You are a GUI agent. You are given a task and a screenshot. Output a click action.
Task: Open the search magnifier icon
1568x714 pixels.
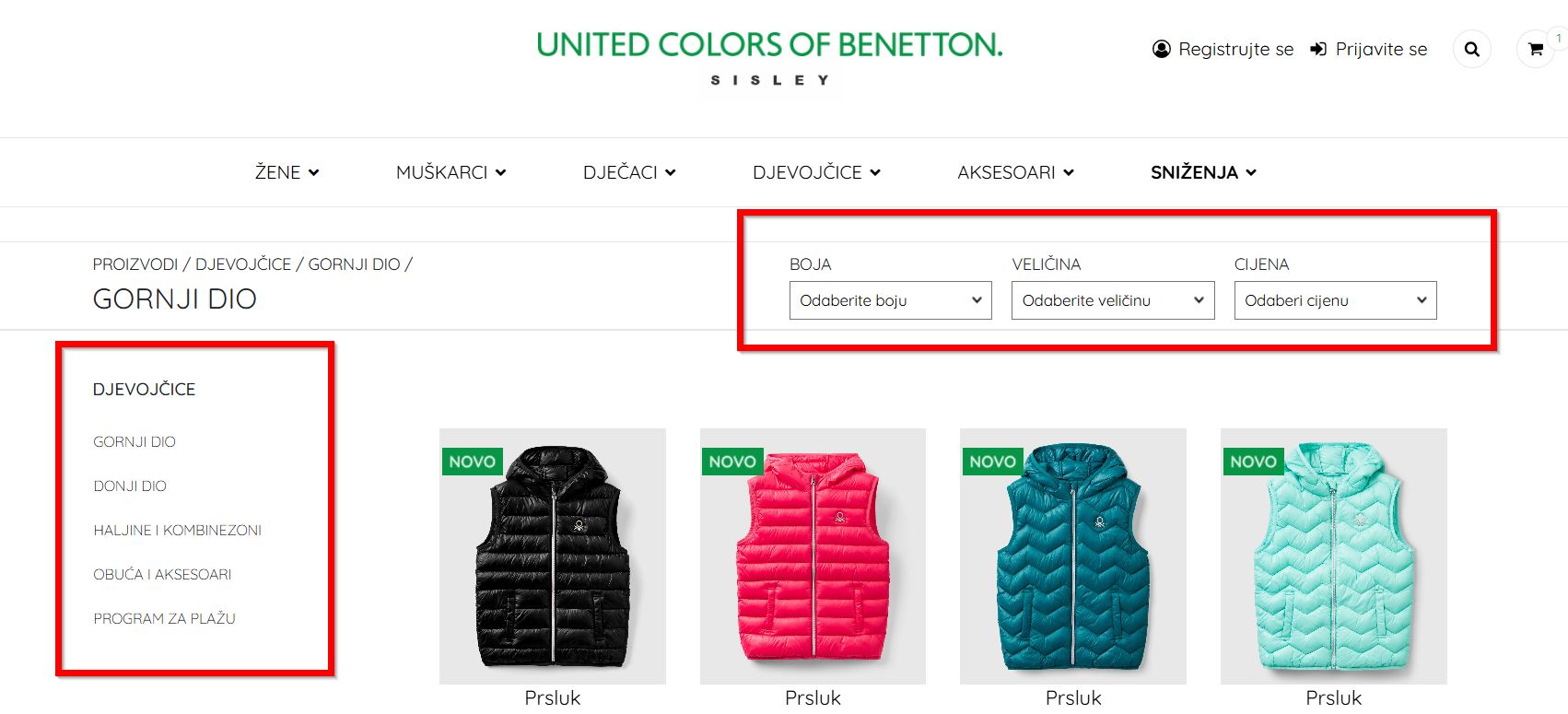[x=1471, y=49]
